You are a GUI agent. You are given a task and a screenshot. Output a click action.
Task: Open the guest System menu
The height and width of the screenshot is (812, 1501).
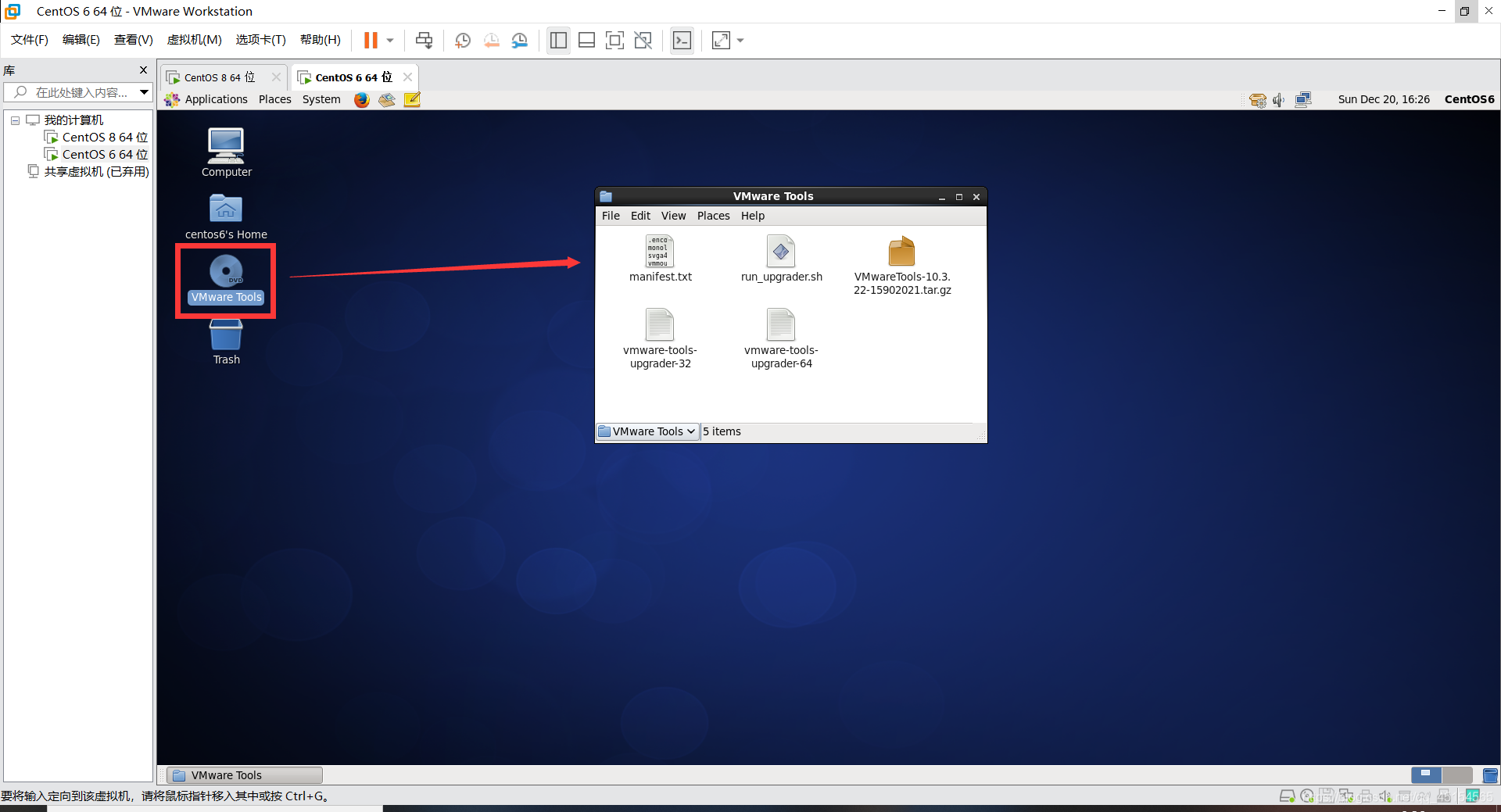[321, 99]
